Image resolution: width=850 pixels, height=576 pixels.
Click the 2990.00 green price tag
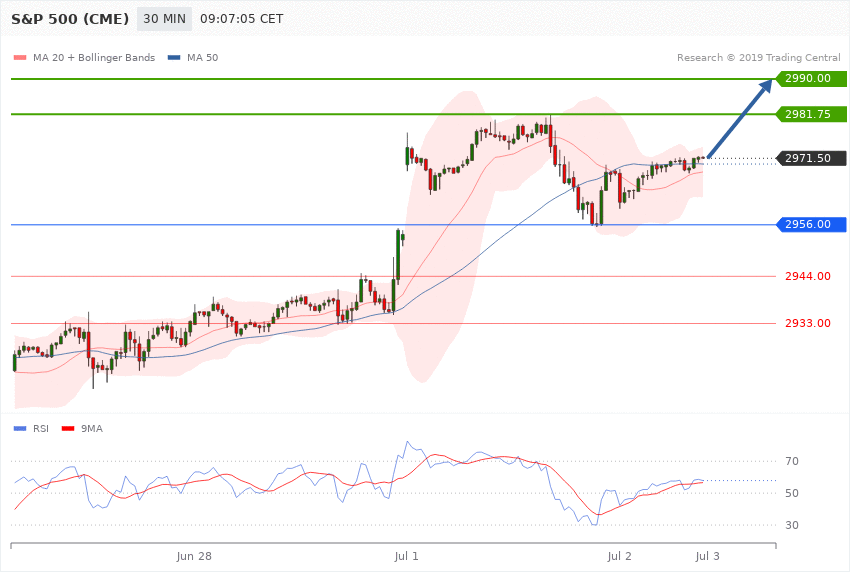(x=812, y=79)
